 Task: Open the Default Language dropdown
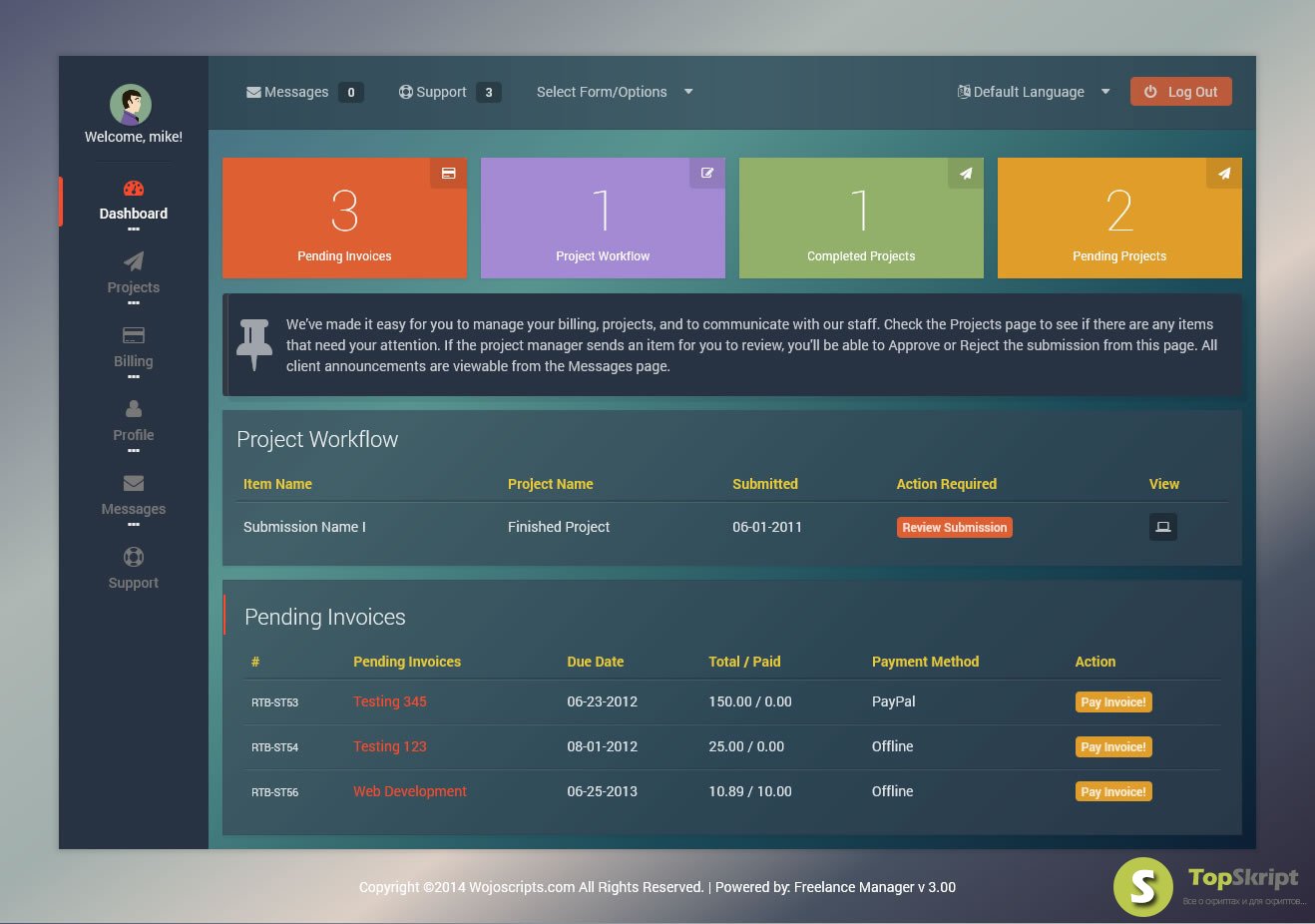point(1034,92)
